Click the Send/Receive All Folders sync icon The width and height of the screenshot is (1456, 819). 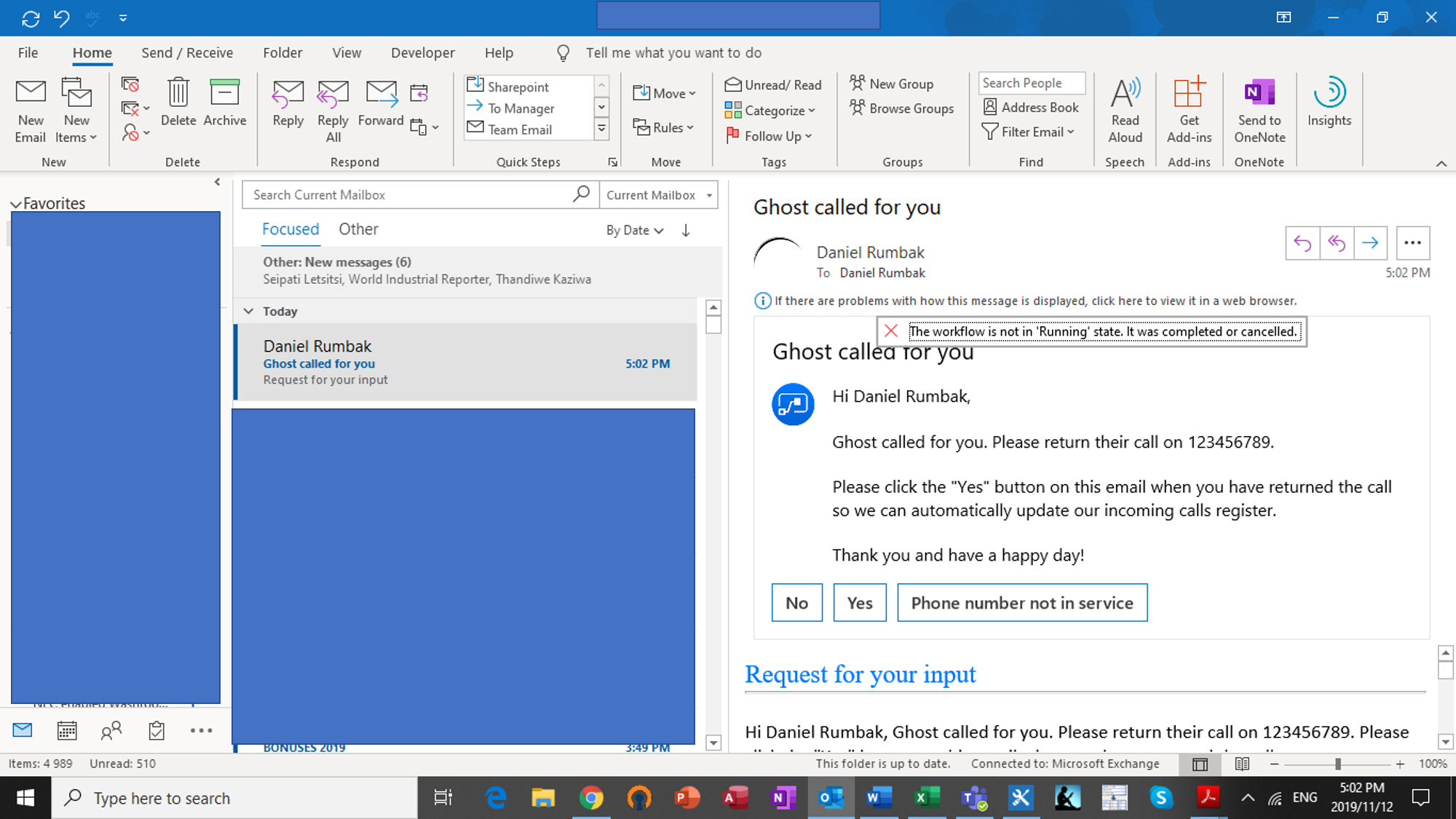(x=31, y=17)
